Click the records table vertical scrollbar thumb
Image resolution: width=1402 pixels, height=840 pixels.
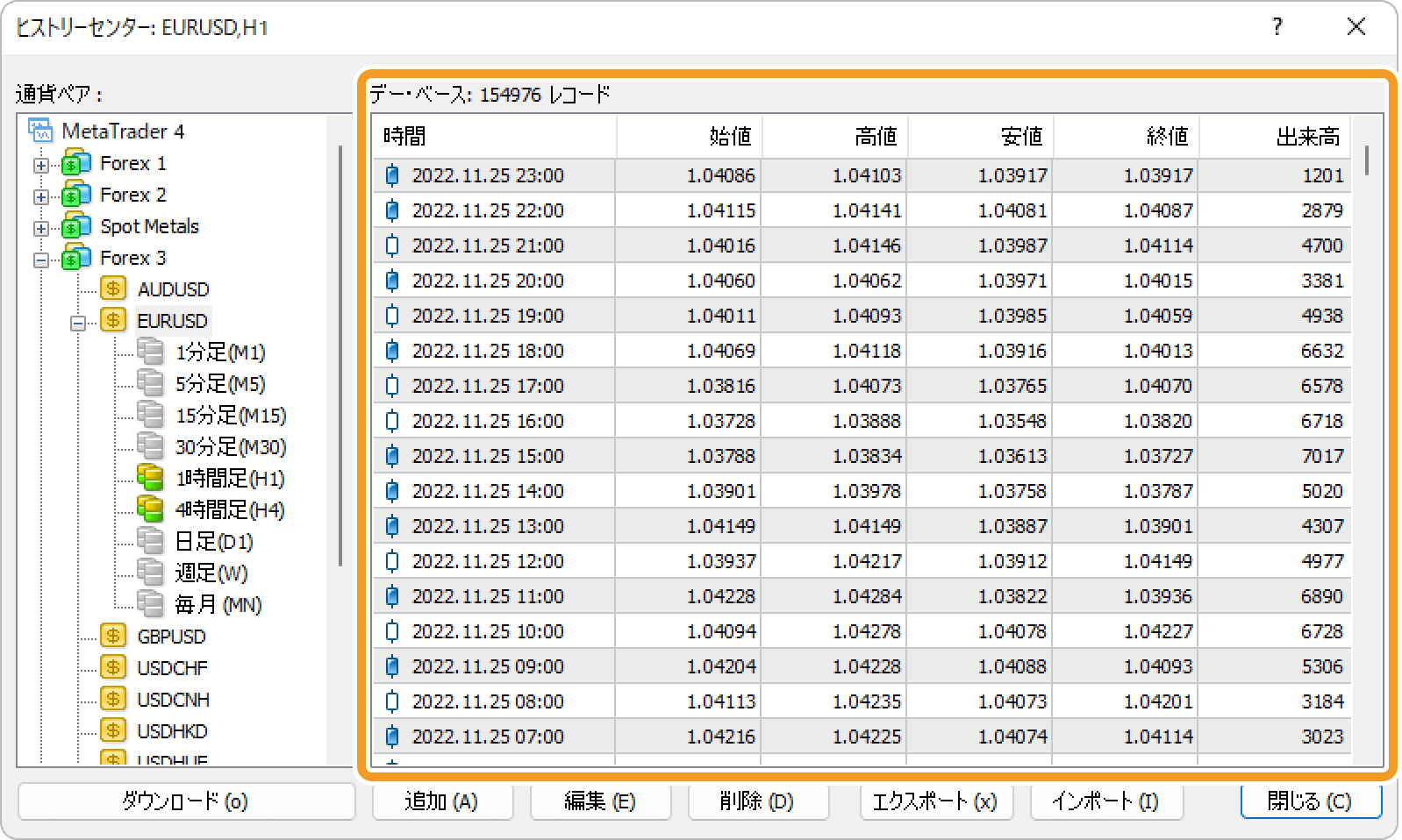1367,160
